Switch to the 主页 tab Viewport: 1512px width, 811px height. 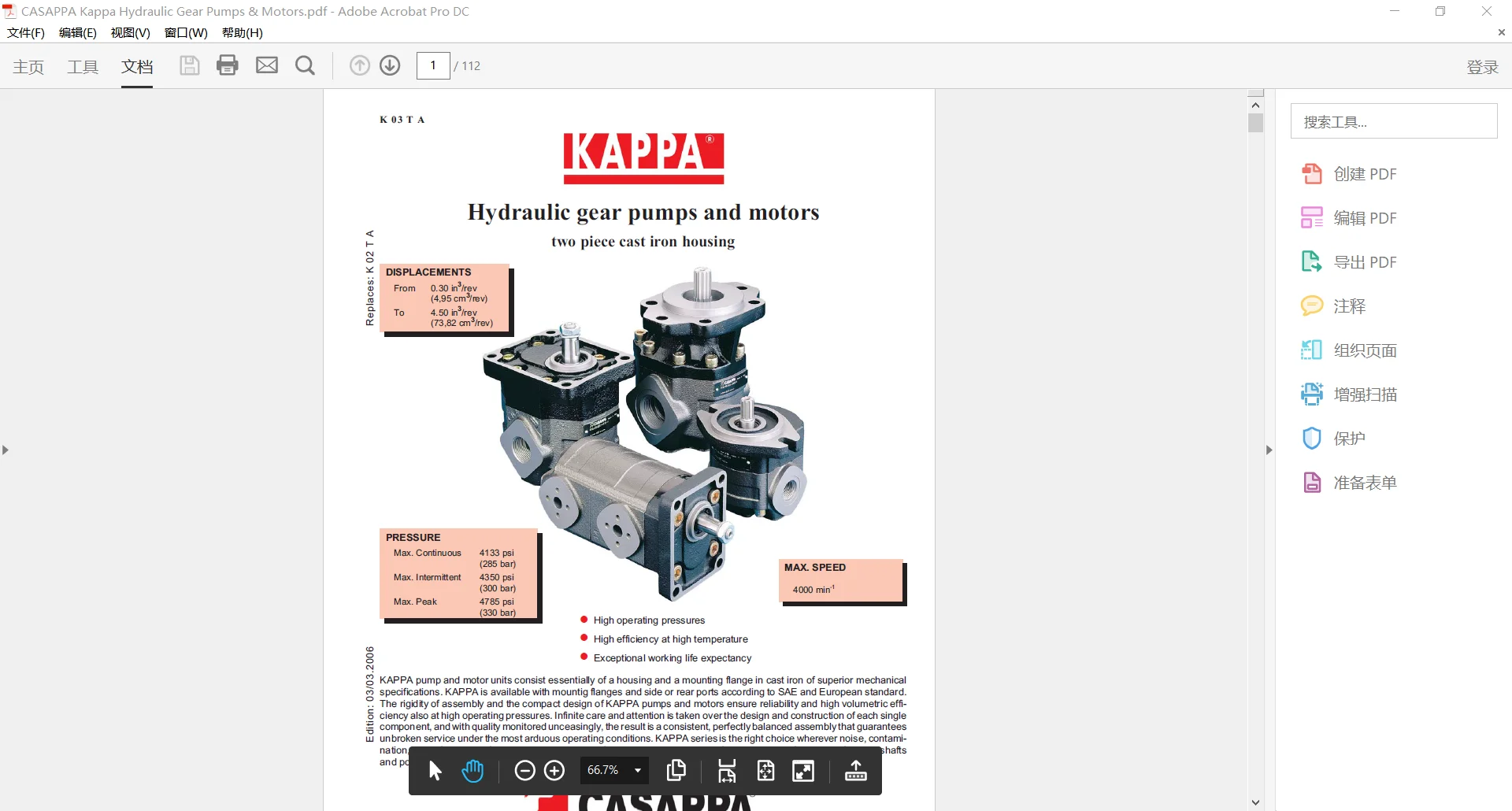pyautogui.click(x=28, y=67)
